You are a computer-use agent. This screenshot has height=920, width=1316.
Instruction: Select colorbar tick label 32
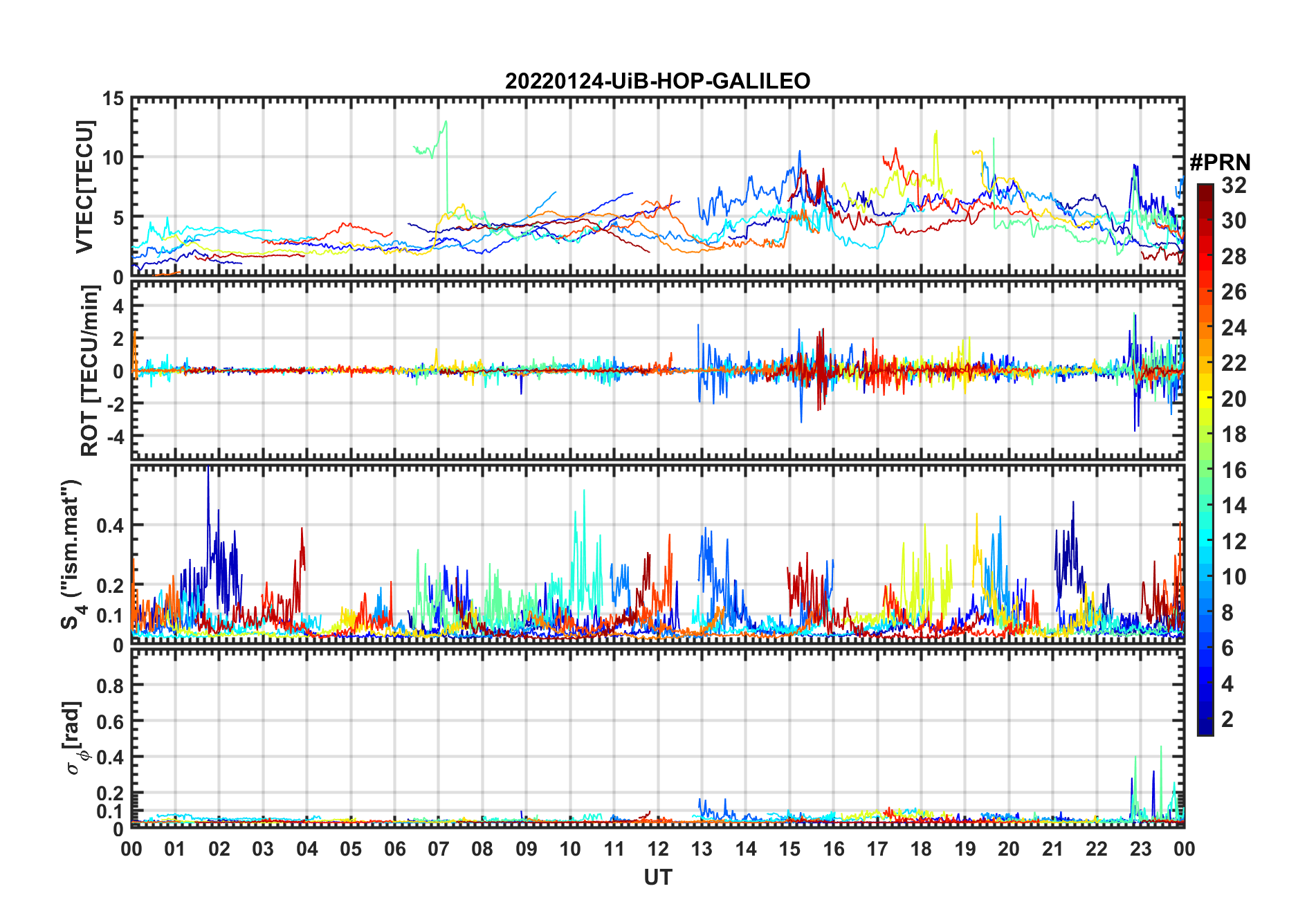click(1234, 185)
